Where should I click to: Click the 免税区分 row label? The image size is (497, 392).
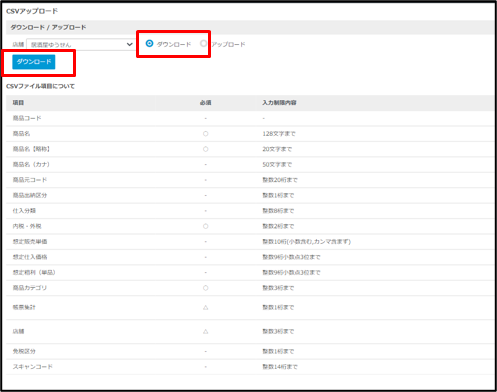click(24, 351)
